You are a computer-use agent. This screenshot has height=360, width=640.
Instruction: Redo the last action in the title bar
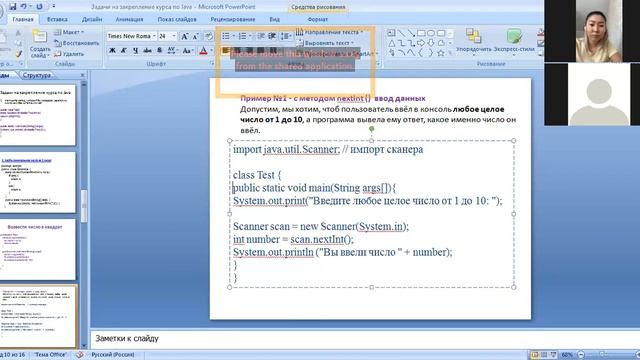point(39,7)
